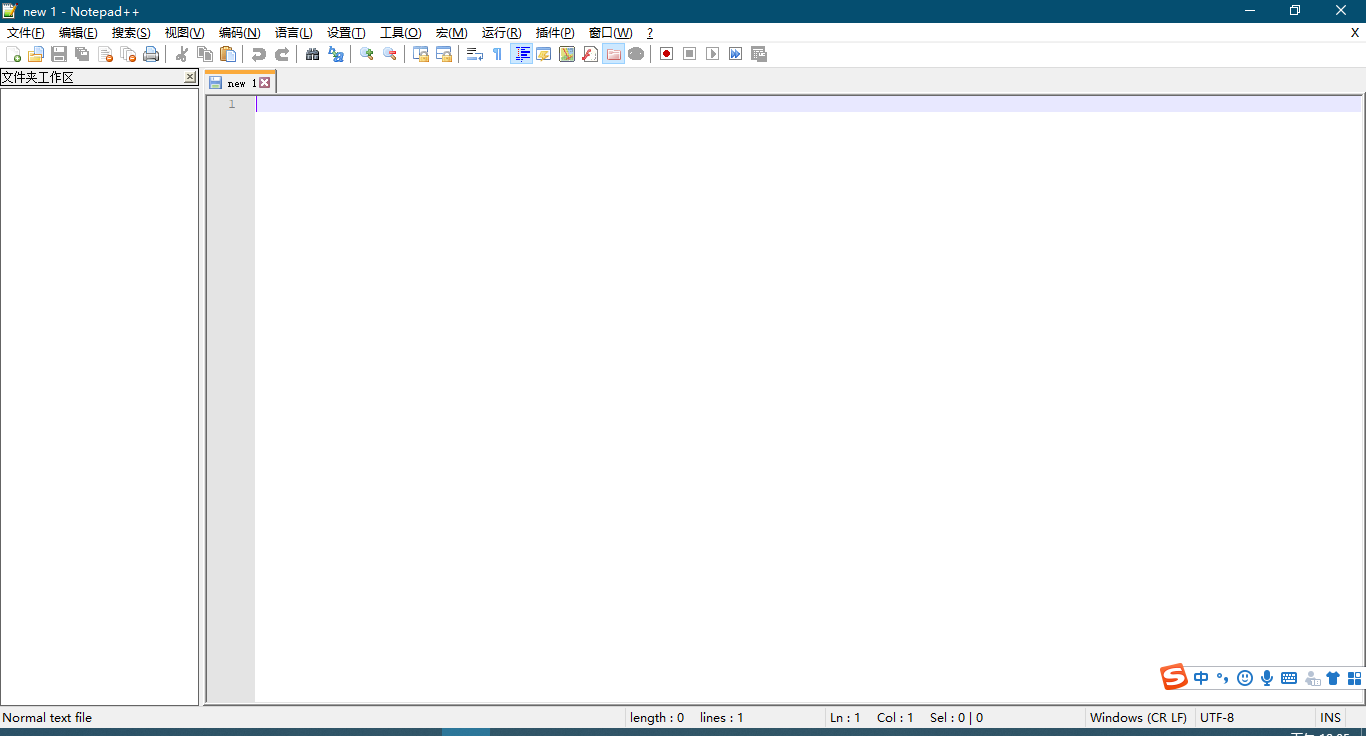Click the New file toolbar icon
1366x736 pixels.
pyautogui.click(x=13, y=54)
